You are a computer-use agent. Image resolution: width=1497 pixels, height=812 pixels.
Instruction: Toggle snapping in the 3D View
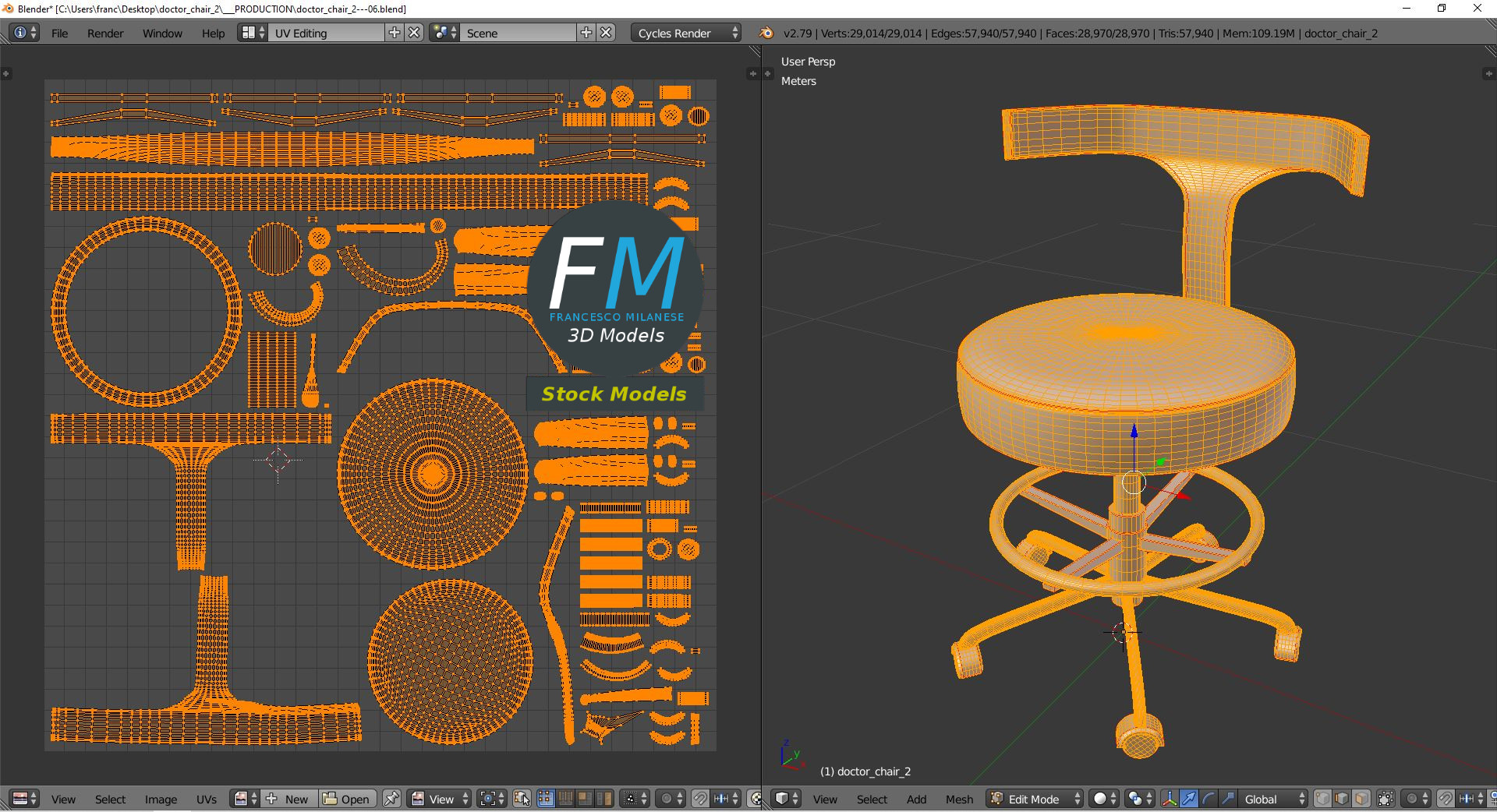coord(1446,799)
